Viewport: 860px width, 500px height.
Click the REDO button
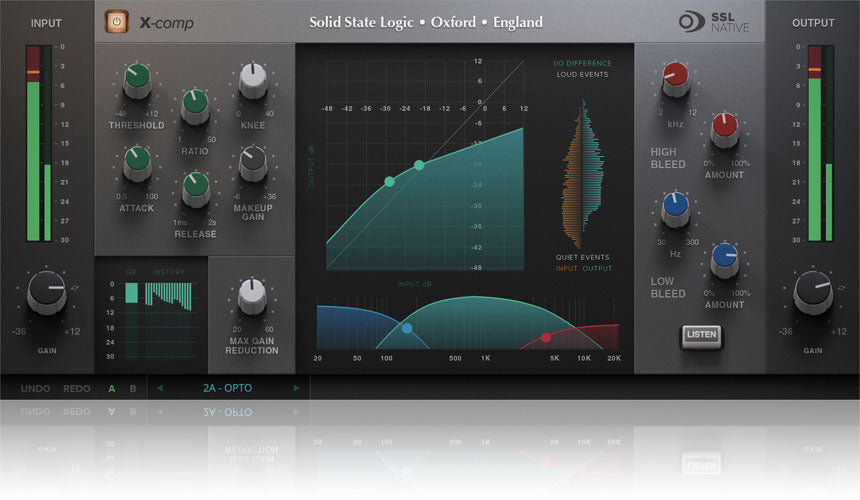tap(77, 388)
